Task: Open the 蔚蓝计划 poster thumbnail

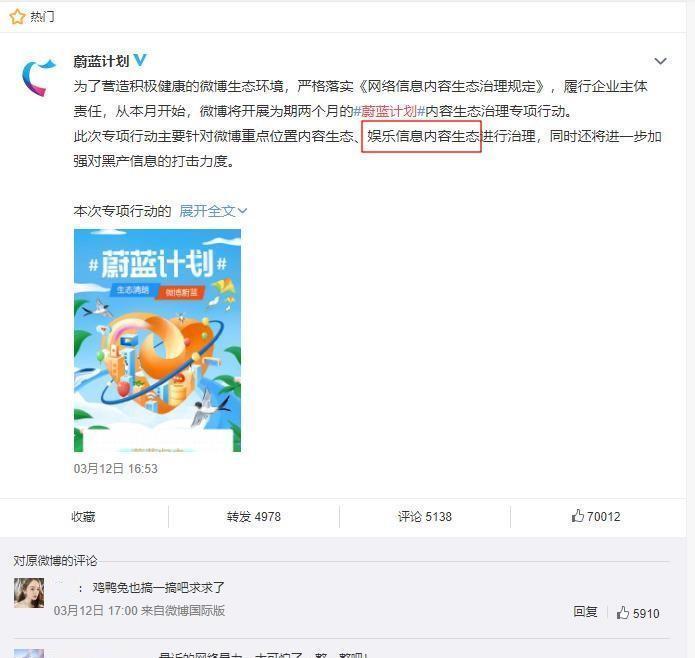Action: (157, 340)
